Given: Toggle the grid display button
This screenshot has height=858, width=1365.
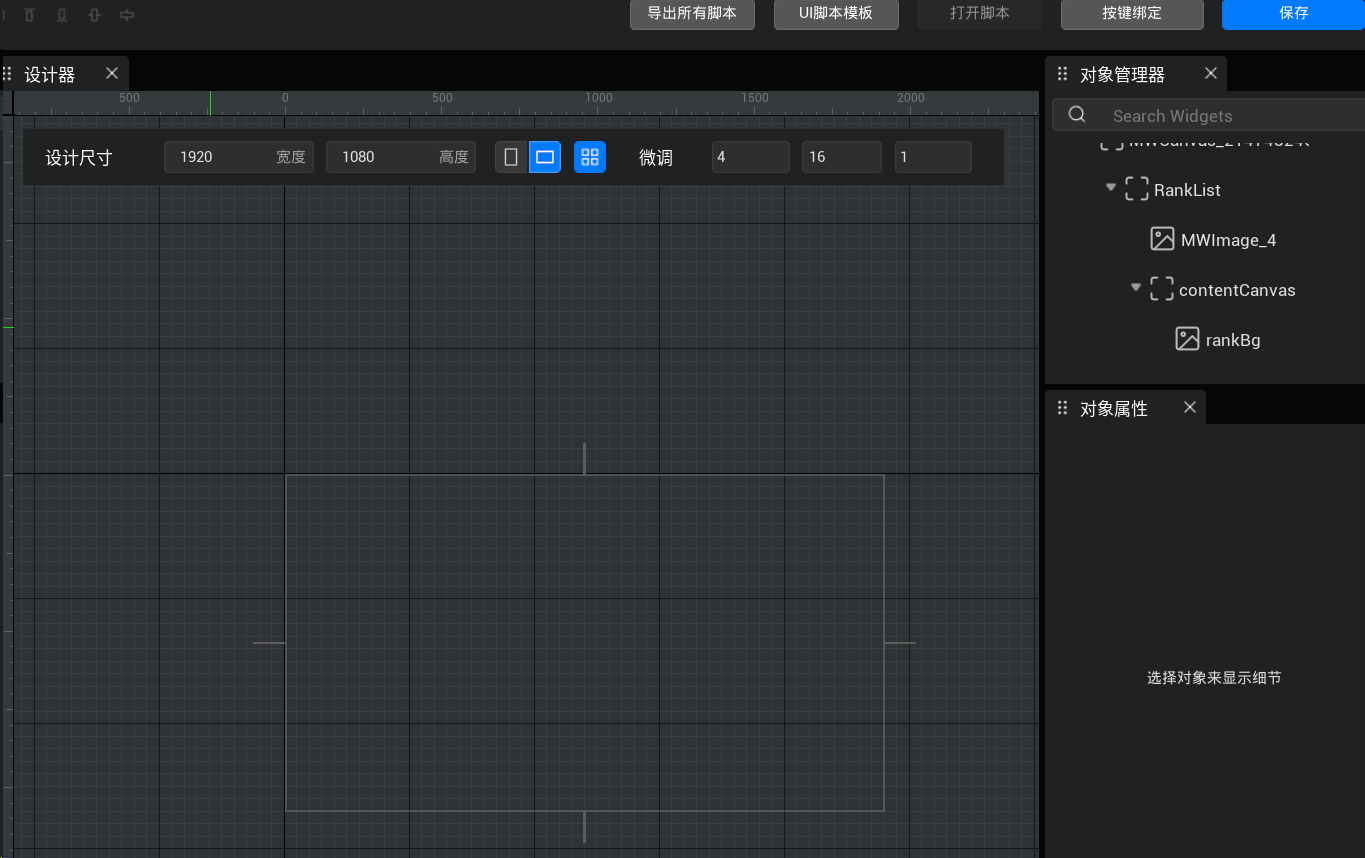Looking at the screenshot, I should (x=590, y=157).
